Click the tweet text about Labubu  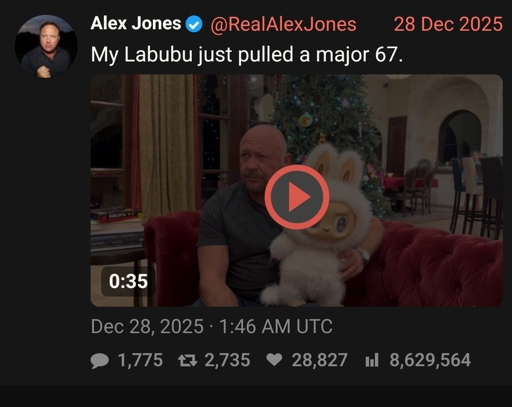(247, 55)
